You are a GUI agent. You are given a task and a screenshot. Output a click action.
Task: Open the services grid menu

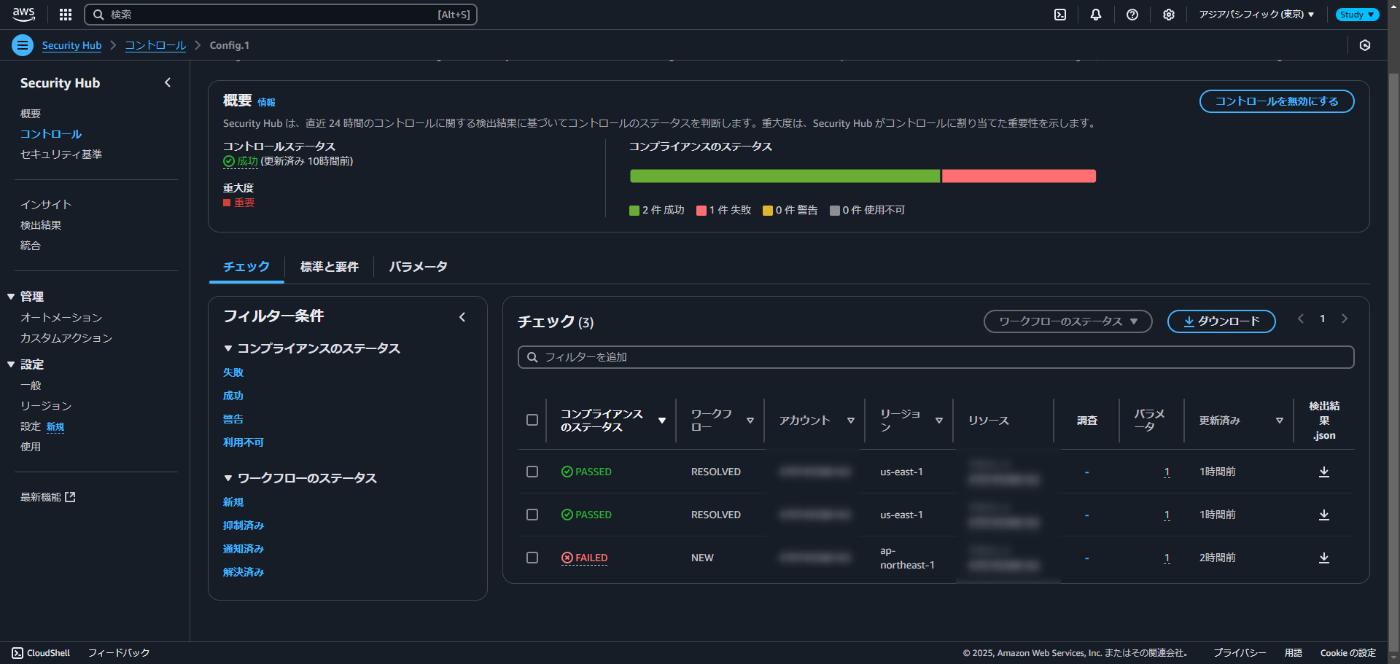click(66, 14)
